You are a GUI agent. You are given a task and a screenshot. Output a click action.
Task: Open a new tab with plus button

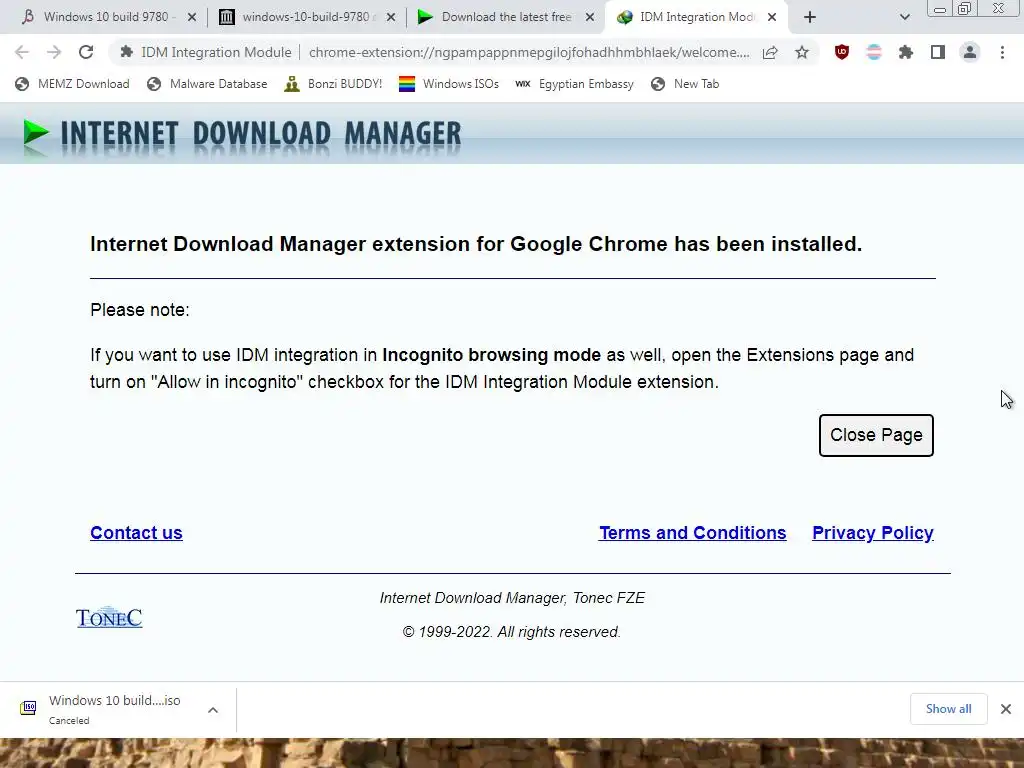pyautogui.click(x=810, y=18)
